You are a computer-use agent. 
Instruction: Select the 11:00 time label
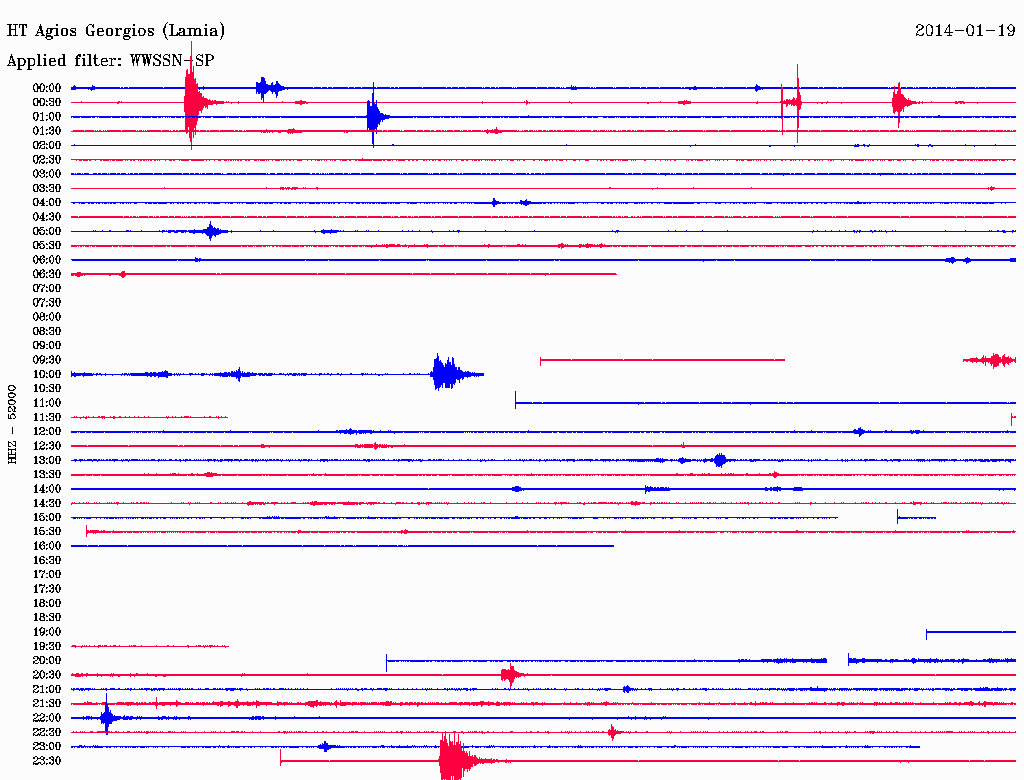pyautogui.click(x=46, y=403)
